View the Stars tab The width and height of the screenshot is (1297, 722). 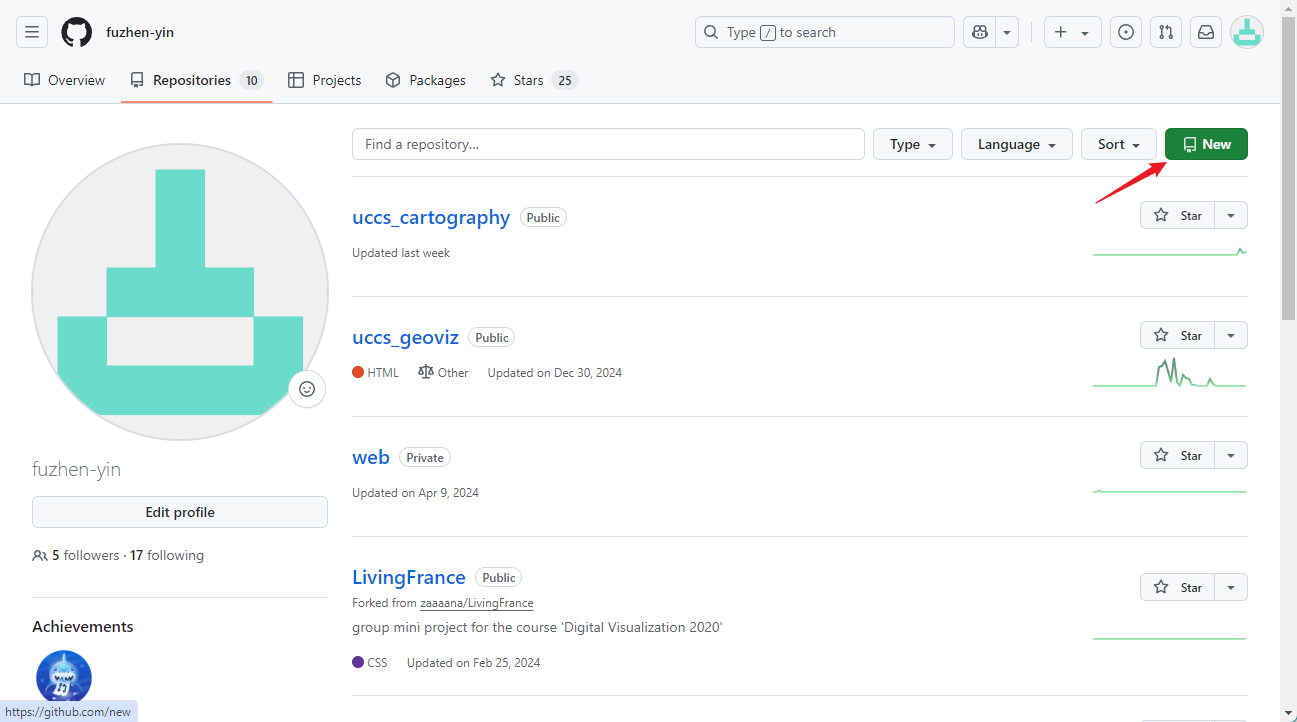[x=534, y=80]
